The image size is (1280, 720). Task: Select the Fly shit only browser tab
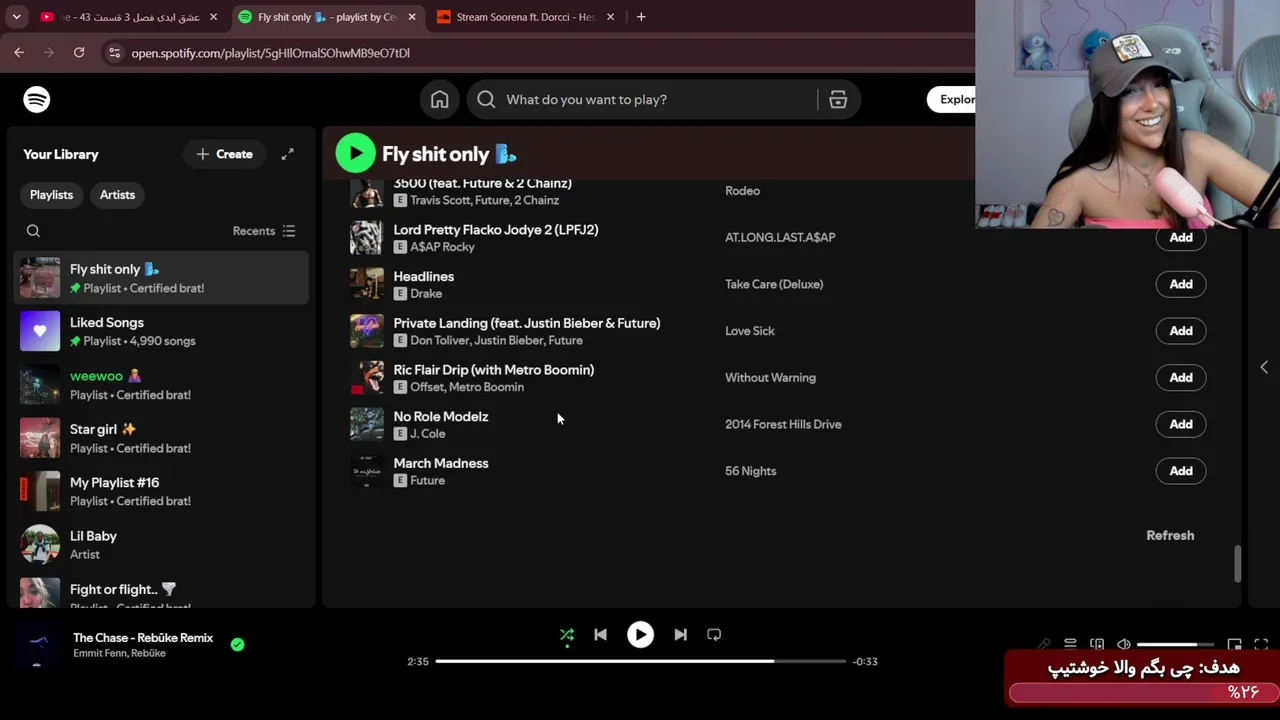pos(327,17)
